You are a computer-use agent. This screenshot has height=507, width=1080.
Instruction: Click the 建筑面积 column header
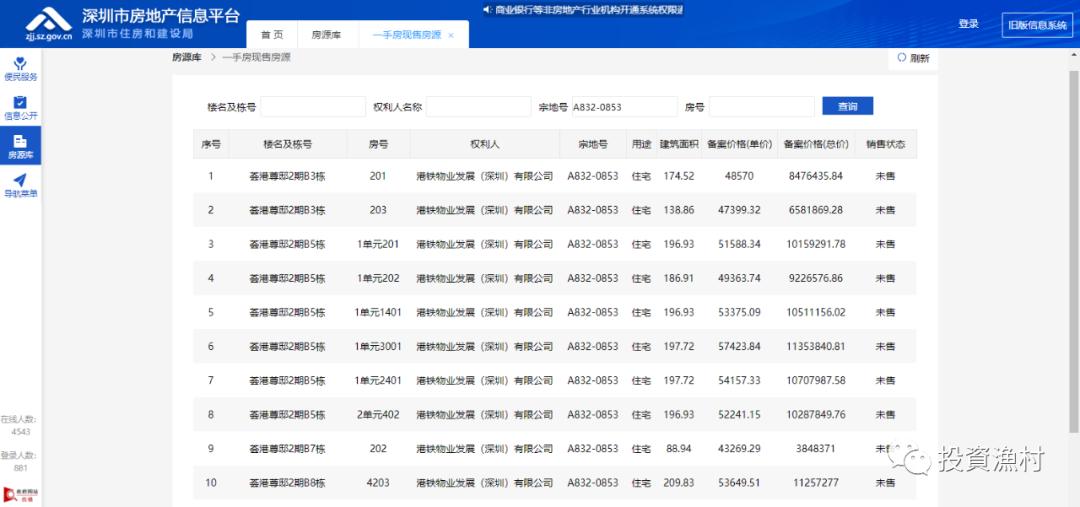click(679, 145)
